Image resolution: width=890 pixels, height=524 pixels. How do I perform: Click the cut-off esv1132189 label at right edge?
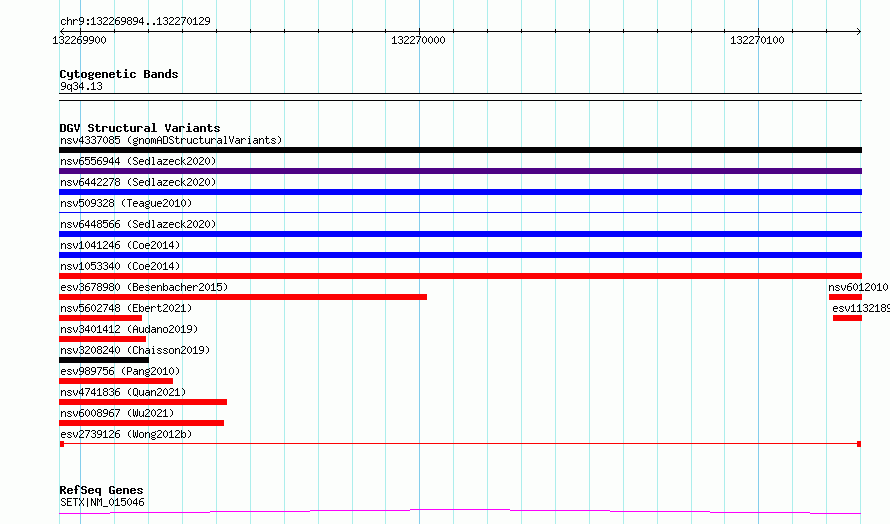[x=861, y=308]
